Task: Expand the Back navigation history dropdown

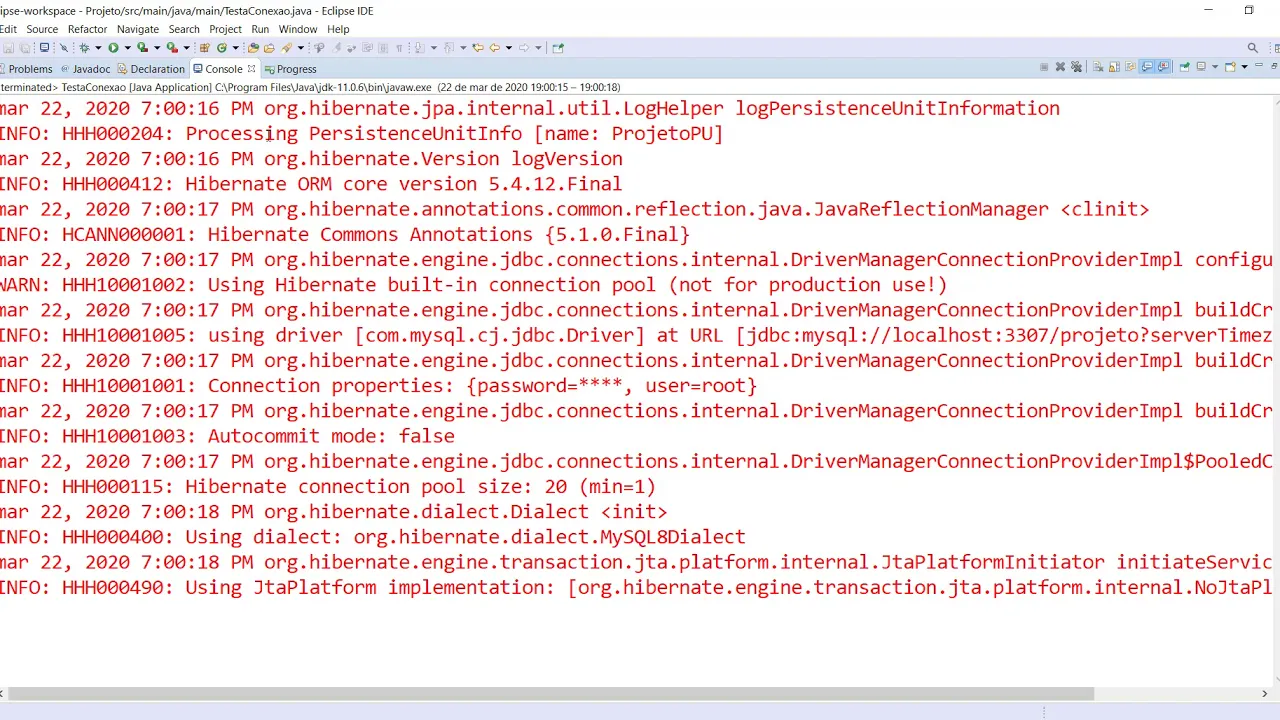Action: [509, 47]
